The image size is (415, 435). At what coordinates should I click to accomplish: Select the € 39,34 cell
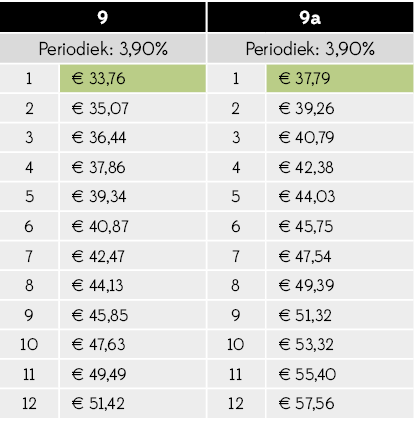(133, 196)
